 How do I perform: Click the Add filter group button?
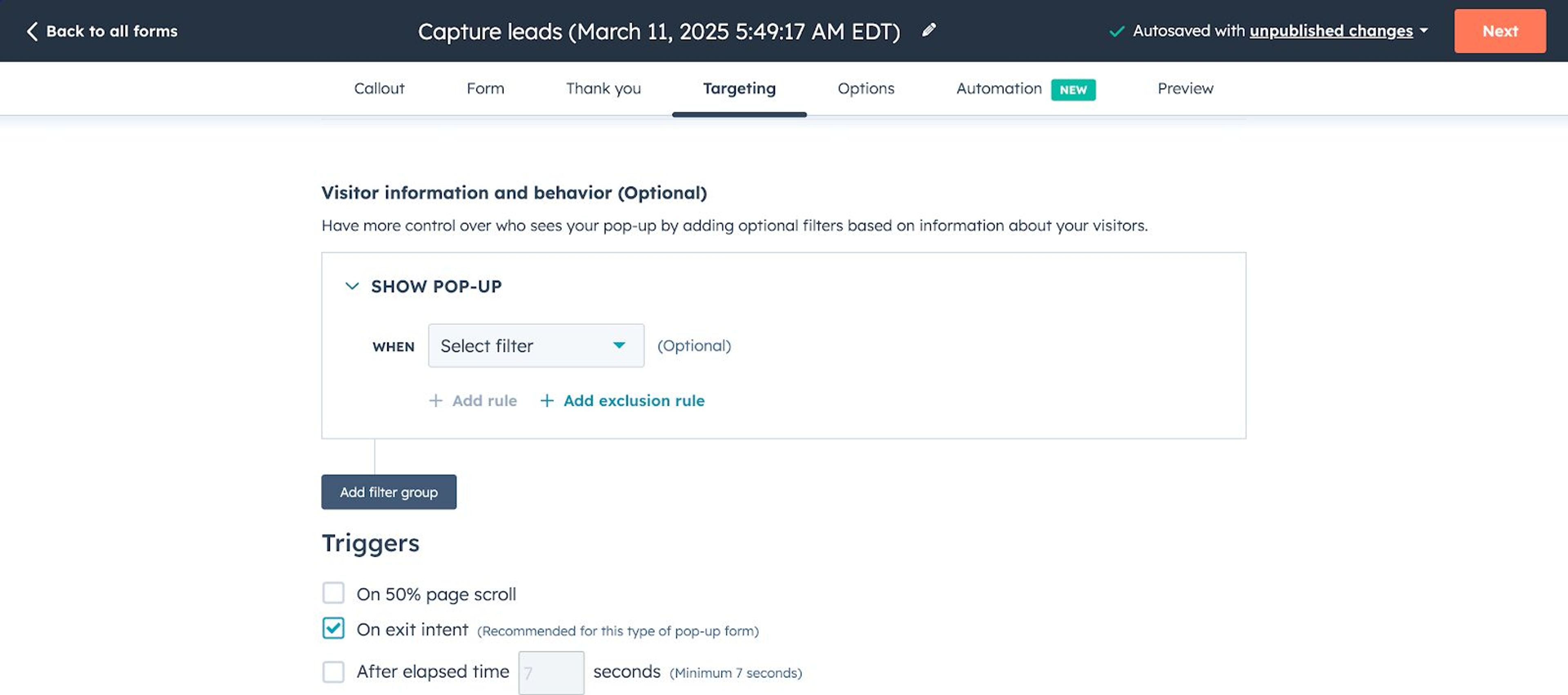[x=388, y=492]
